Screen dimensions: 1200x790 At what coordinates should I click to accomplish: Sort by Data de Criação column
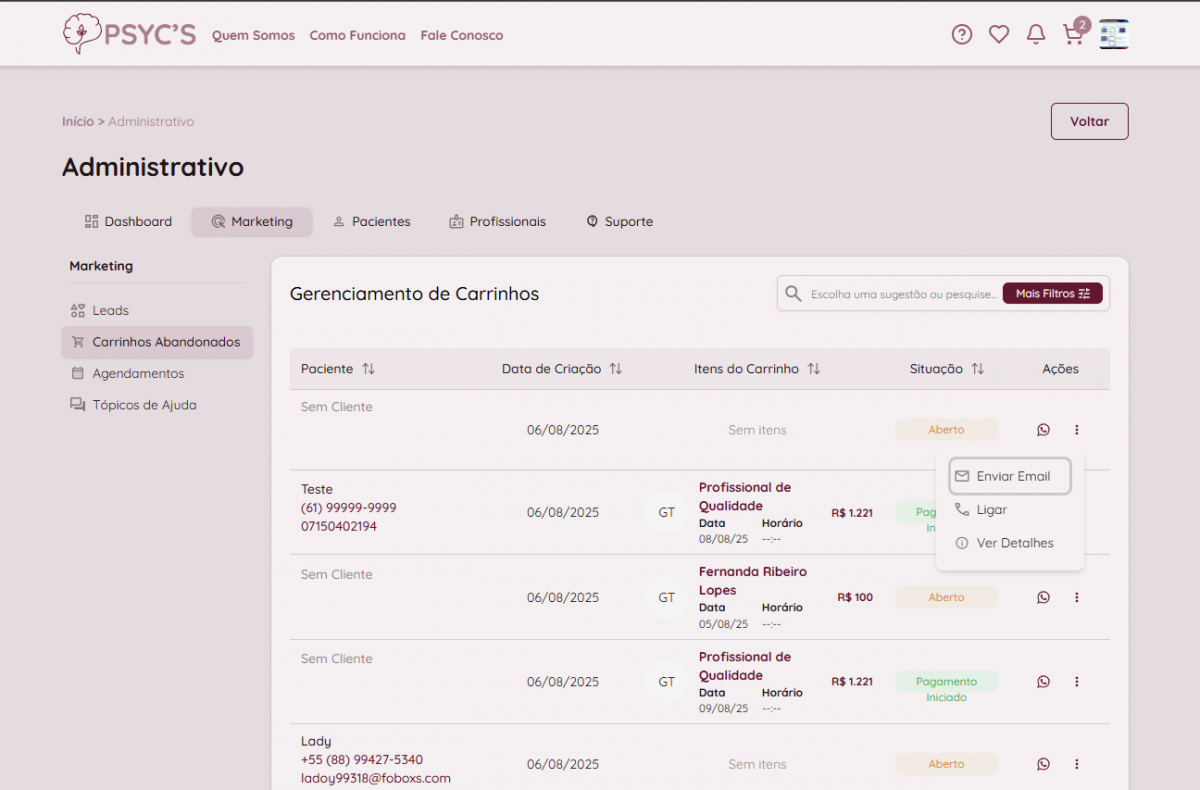(616, 369)
